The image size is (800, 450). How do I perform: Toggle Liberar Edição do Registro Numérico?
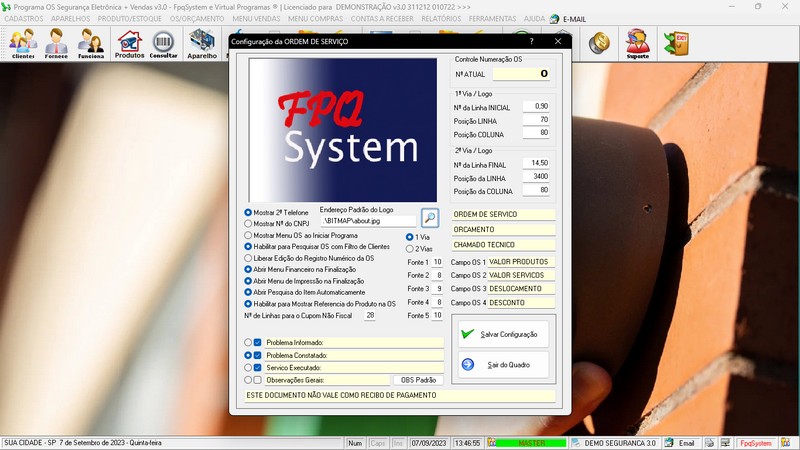[x=249, y=258]
